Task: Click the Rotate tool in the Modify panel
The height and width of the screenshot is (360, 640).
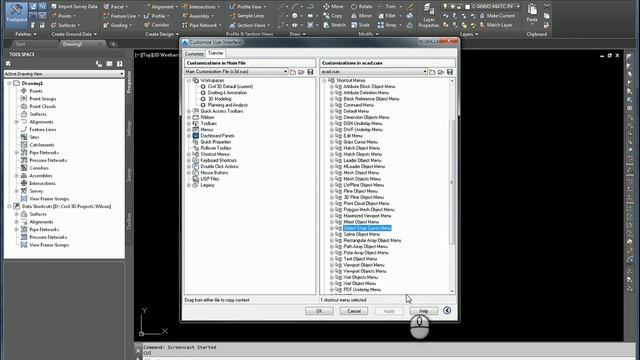Action: tap(362, 7)
